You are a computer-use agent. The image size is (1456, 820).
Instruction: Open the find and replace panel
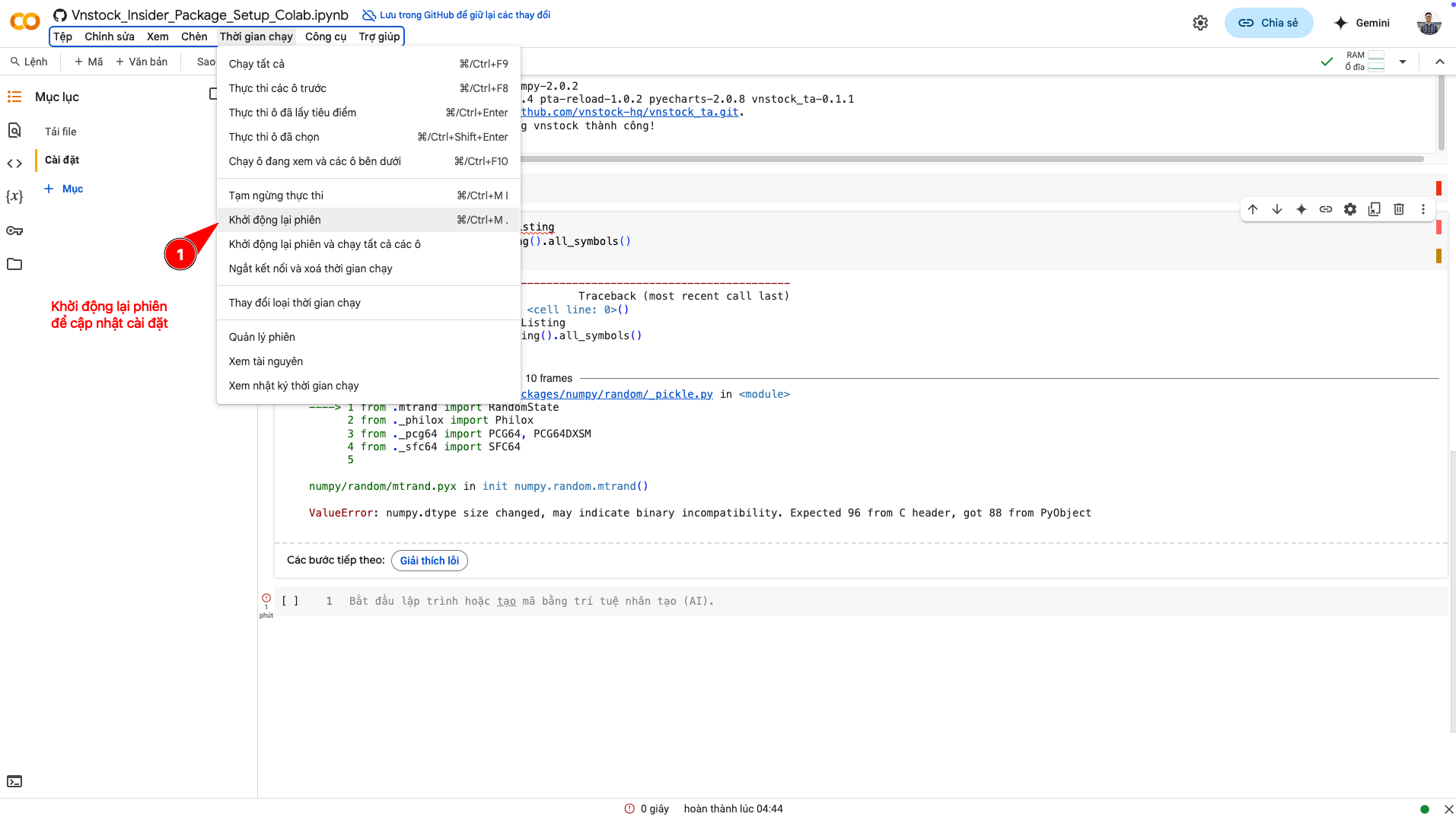pyautogui.click(x=14, y=130)
